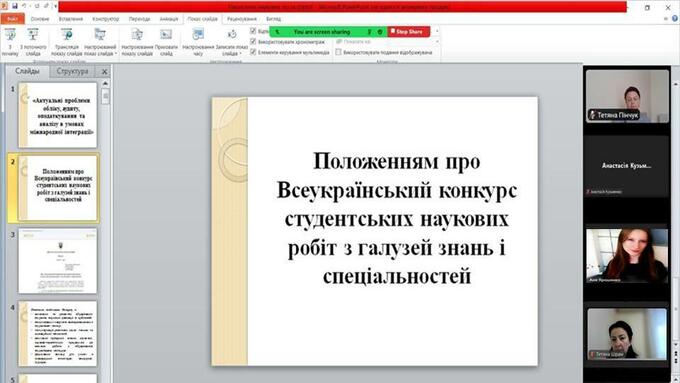The width and height of the screenshot is (680, 383).
Task: Switch to the 'Основне' ribbon tab
Action: pos(40,19)
